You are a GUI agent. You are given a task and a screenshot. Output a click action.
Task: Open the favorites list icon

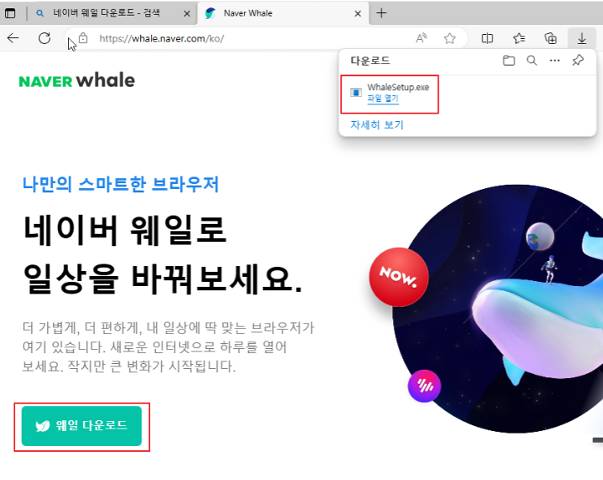coord(519,38)
